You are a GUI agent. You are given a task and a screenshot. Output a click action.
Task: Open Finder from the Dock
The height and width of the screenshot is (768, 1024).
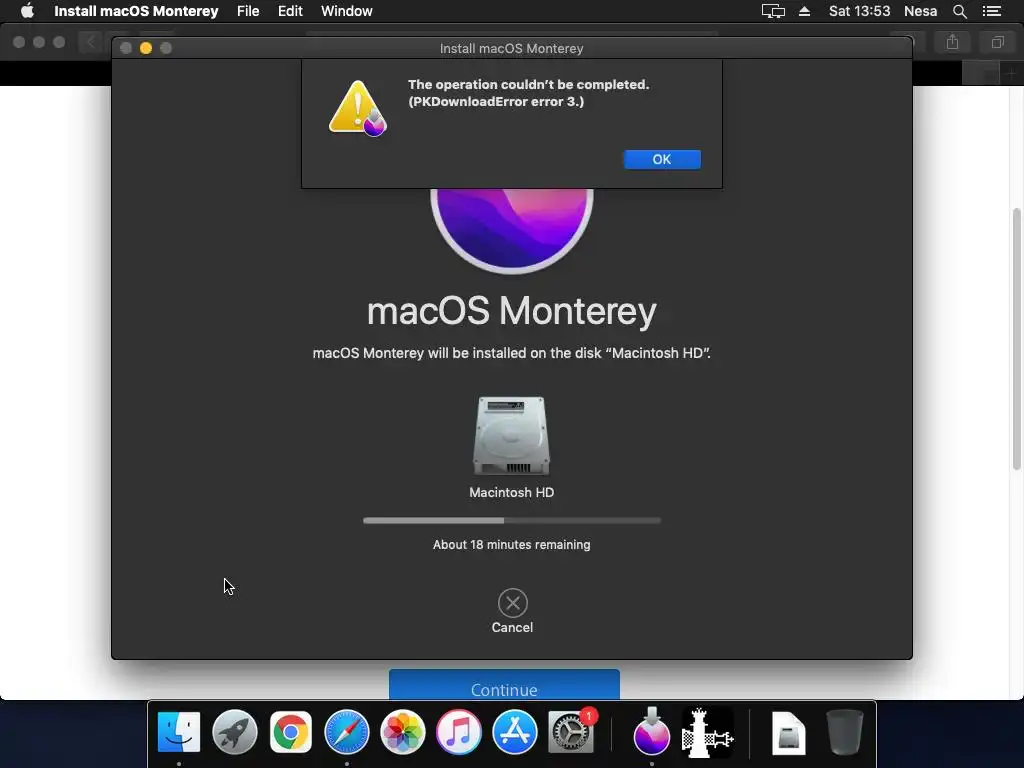click(x=179, y=732)
